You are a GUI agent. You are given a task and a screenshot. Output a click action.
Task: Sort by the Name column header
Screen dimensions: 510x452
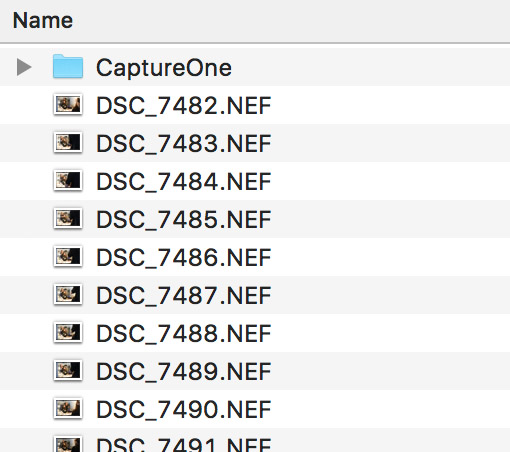(x=43, y=21)
